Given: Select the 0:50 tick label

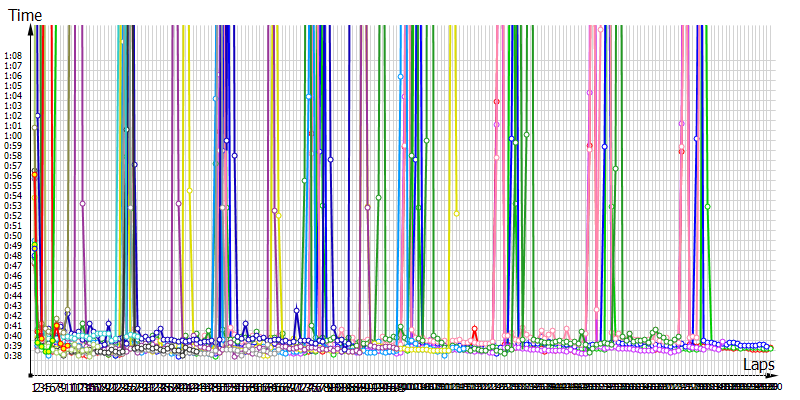Looking at the screenshot, I should point(13,235).
